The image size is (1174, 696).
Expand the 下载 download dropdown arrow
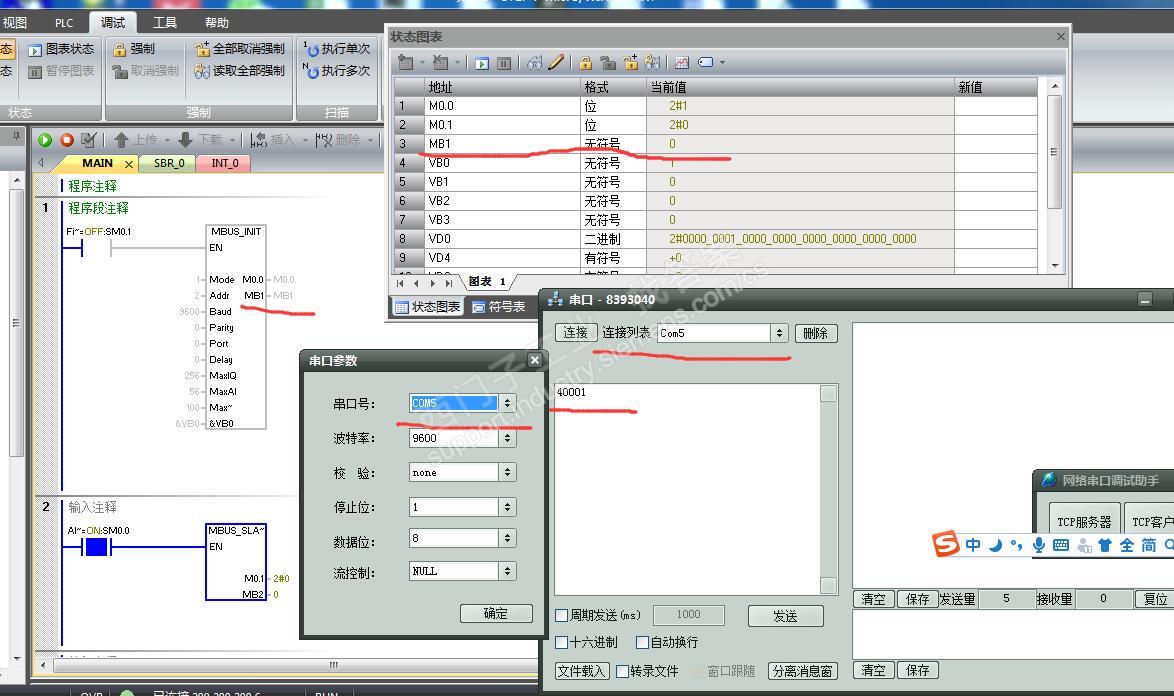(232, 140)
